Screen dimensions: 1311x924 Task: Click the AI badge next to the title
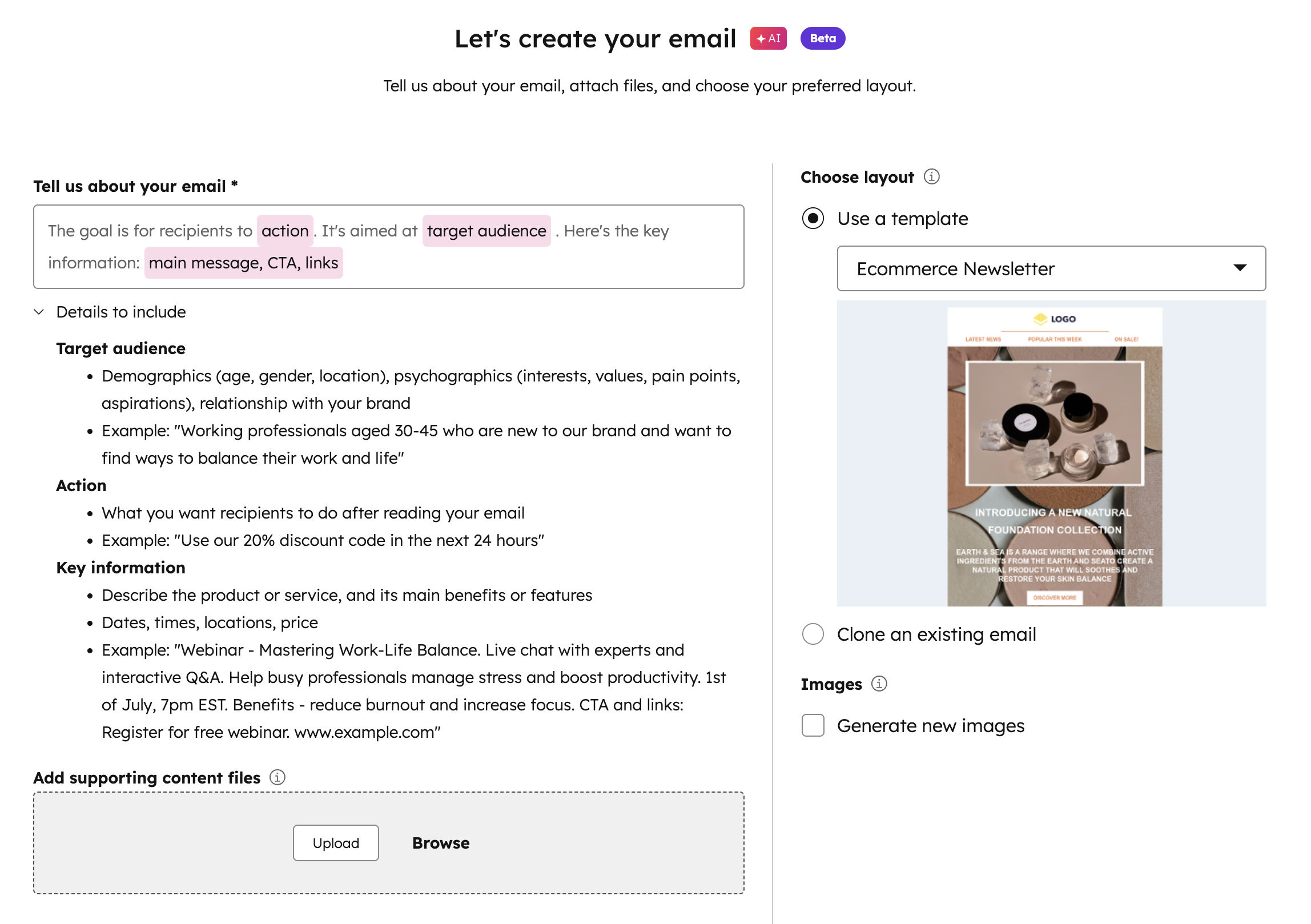(x=768, y=38)
